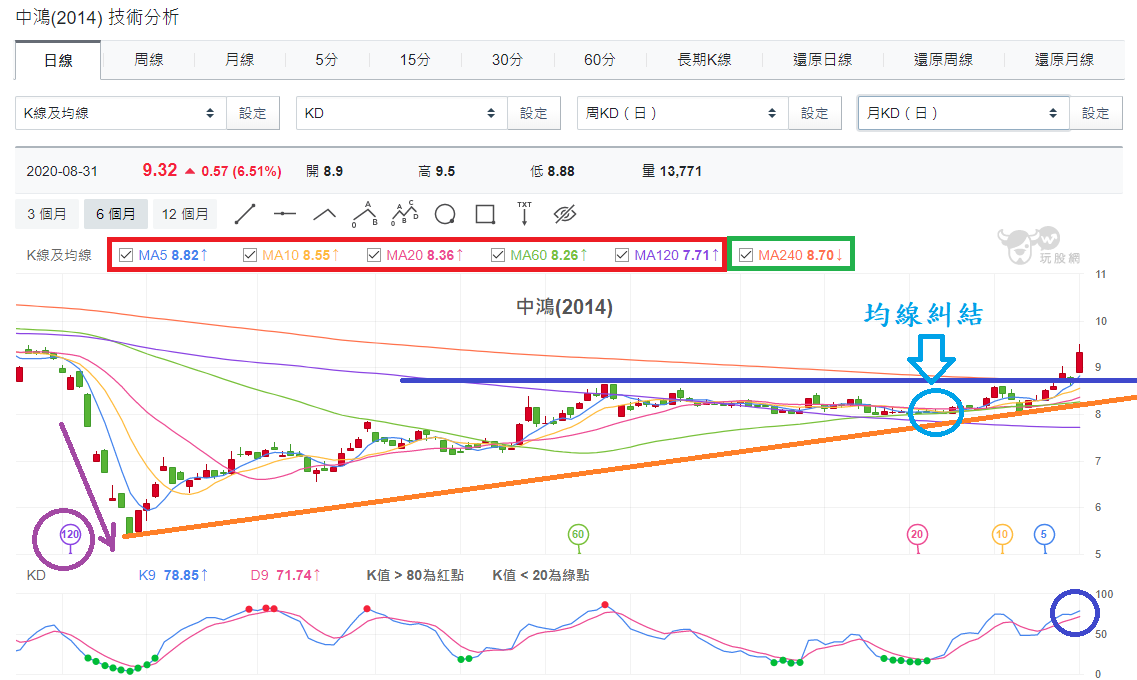Click the MA120 marker on the chart
The image size is (1137, 680).
(70, 535)
